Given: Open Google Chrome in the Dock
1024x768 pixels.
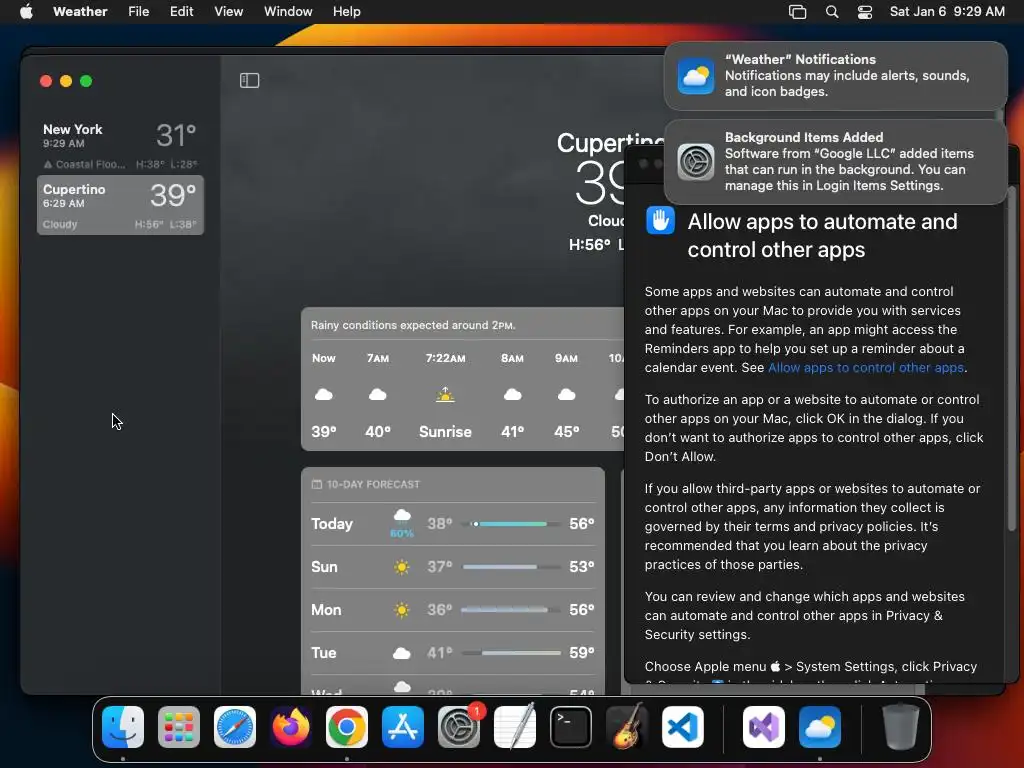Looking at the screenshot, I should 347,727.
